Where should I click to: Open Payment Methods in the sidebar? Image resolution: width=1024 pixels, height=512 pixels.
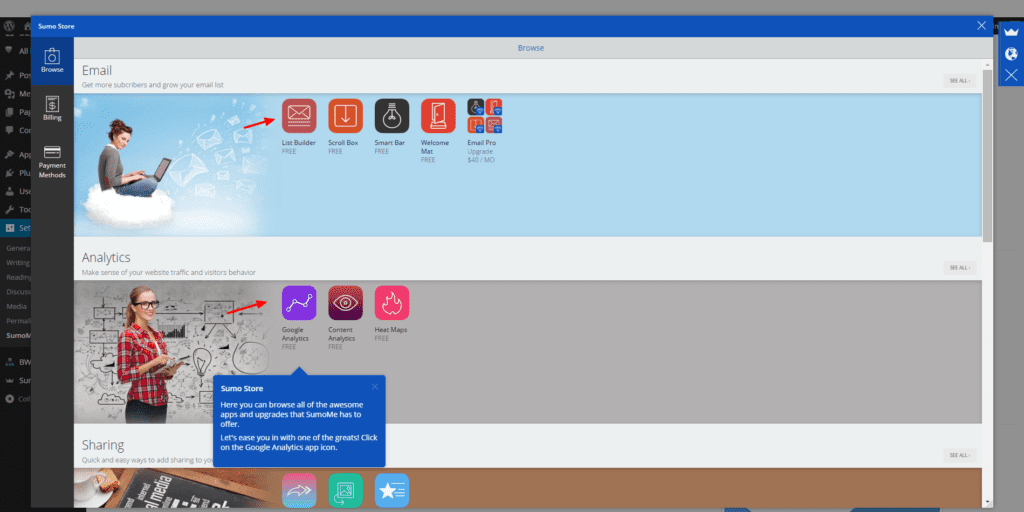pos(52,161)
